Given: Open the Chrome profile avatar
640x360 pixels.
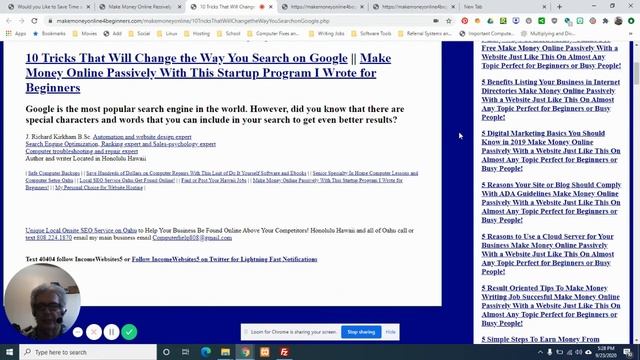Looking at the screenshot, I should click(618, 21).
